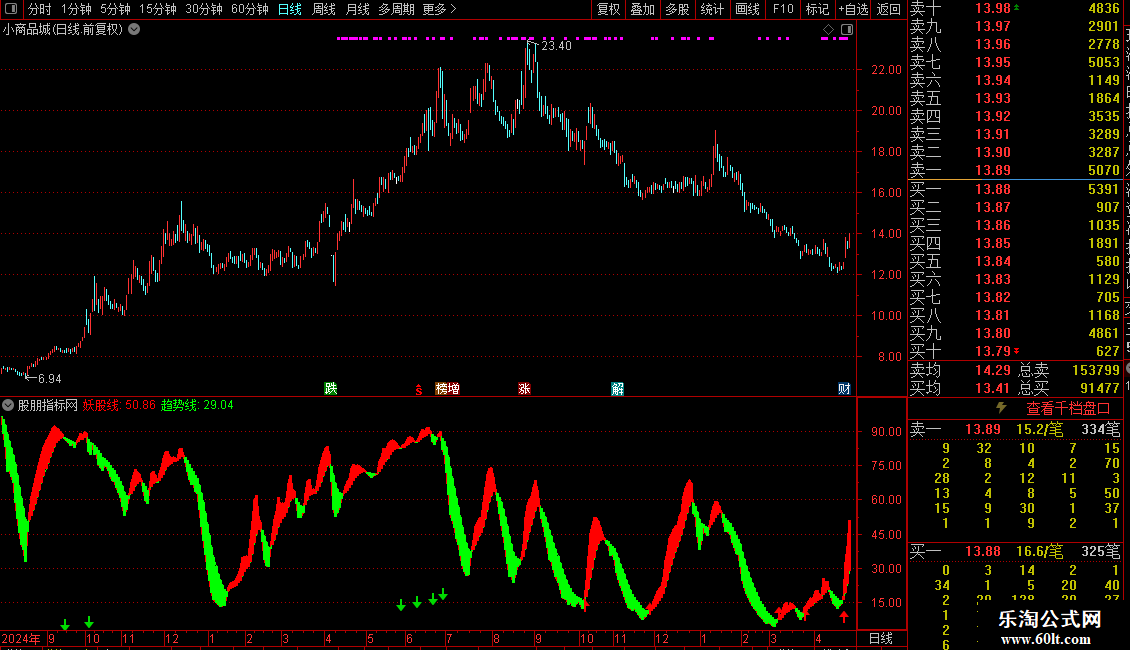This screenshot has width=1130, height=650.
Task: Switch to 分时 intraday view
Action: tap(40, 9)
